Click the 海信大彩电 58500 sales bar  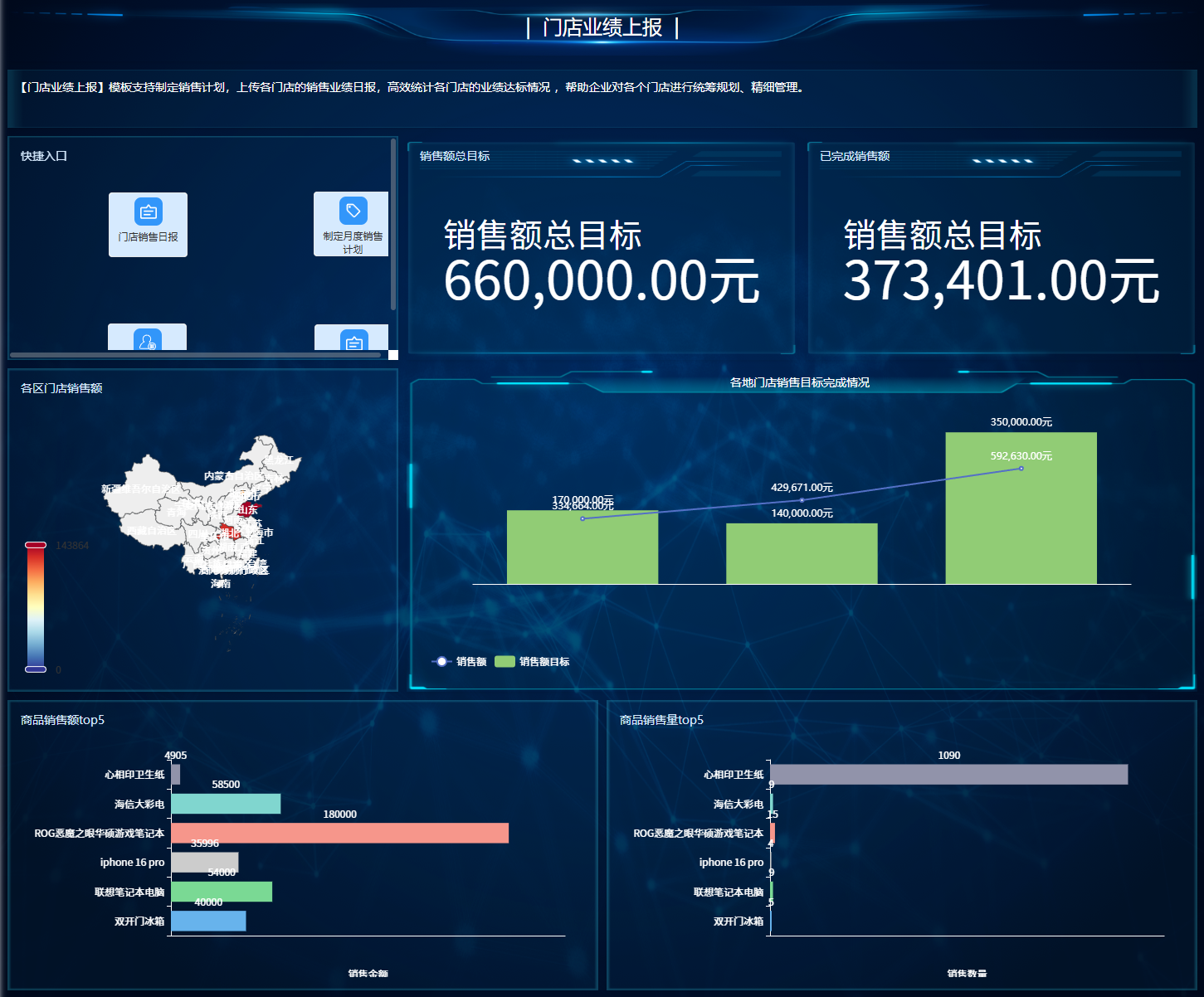click(x=226, y=804)
